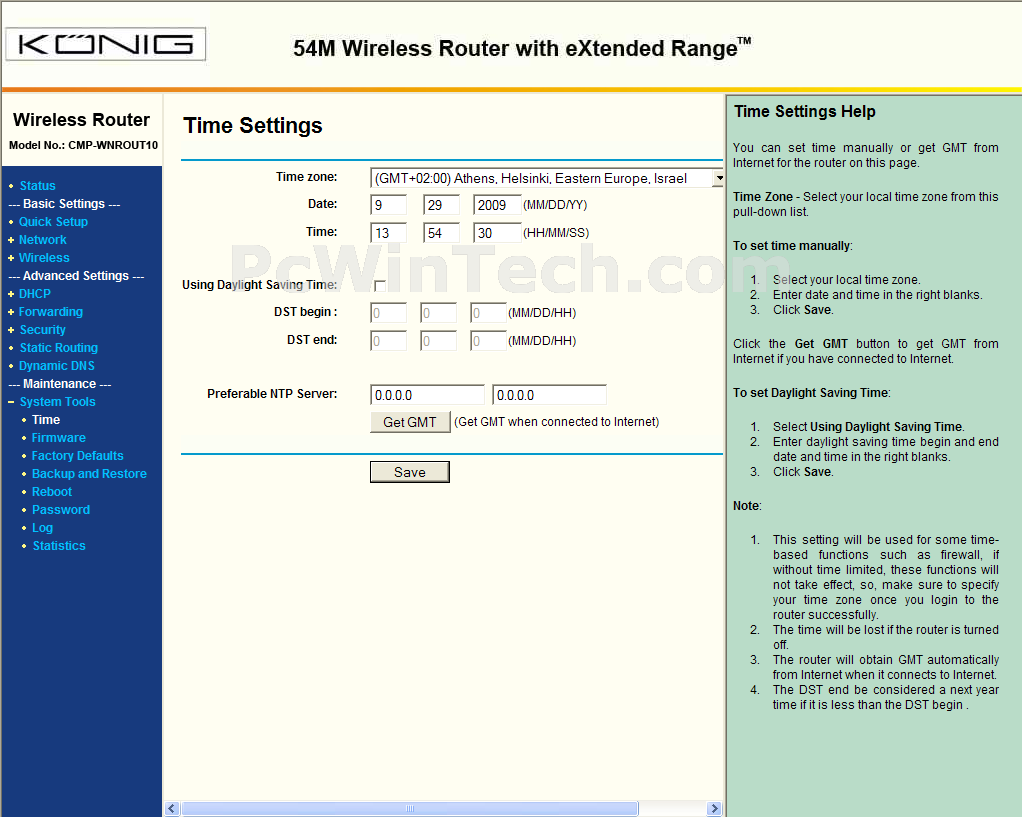Viewport: 1022px width, 817px height.
Task: Enable Using Daylight Saving Time checkbox
Action: [380, 286]
